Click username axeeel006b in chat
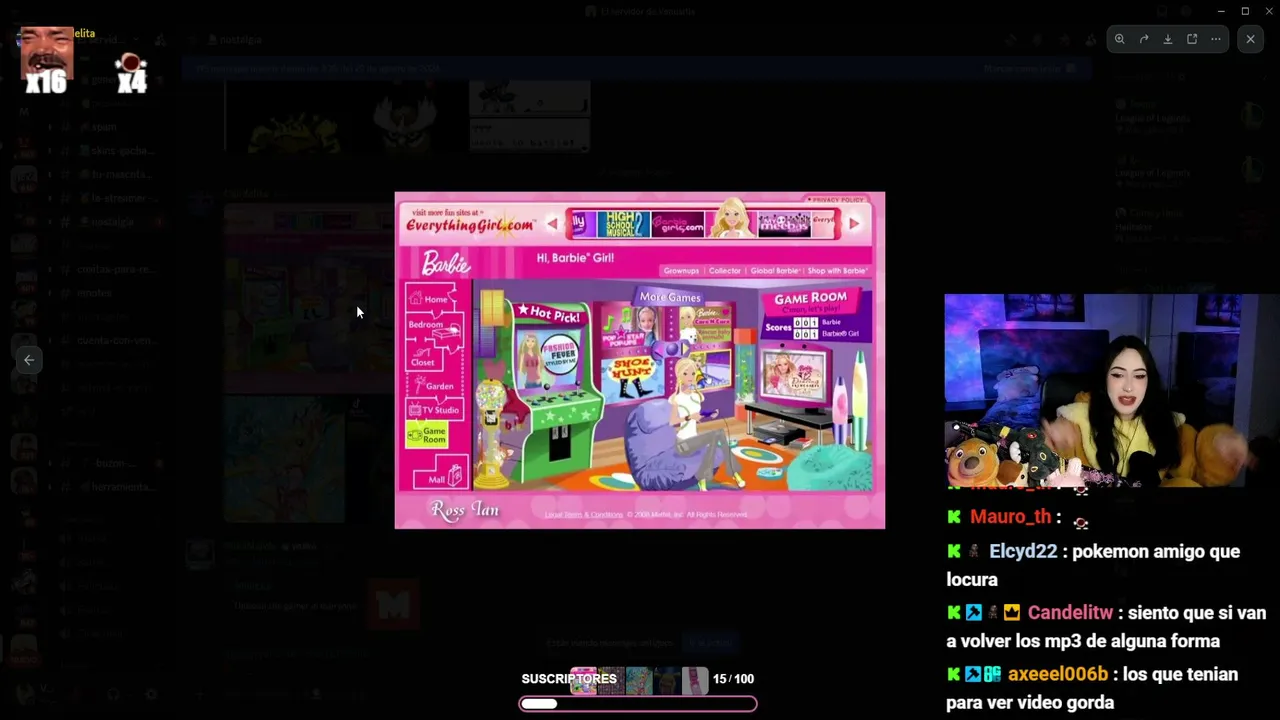The image size is (1280, 720). coord(1058,675)
